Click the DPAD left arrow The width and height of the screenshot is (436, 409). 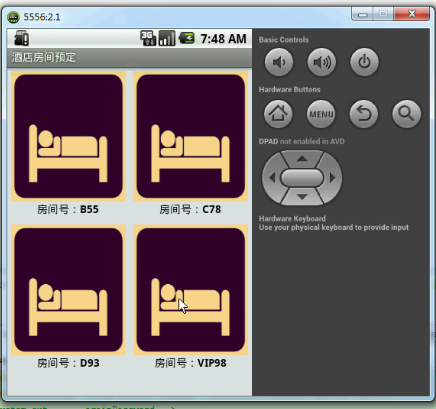[x=272, y=178]
